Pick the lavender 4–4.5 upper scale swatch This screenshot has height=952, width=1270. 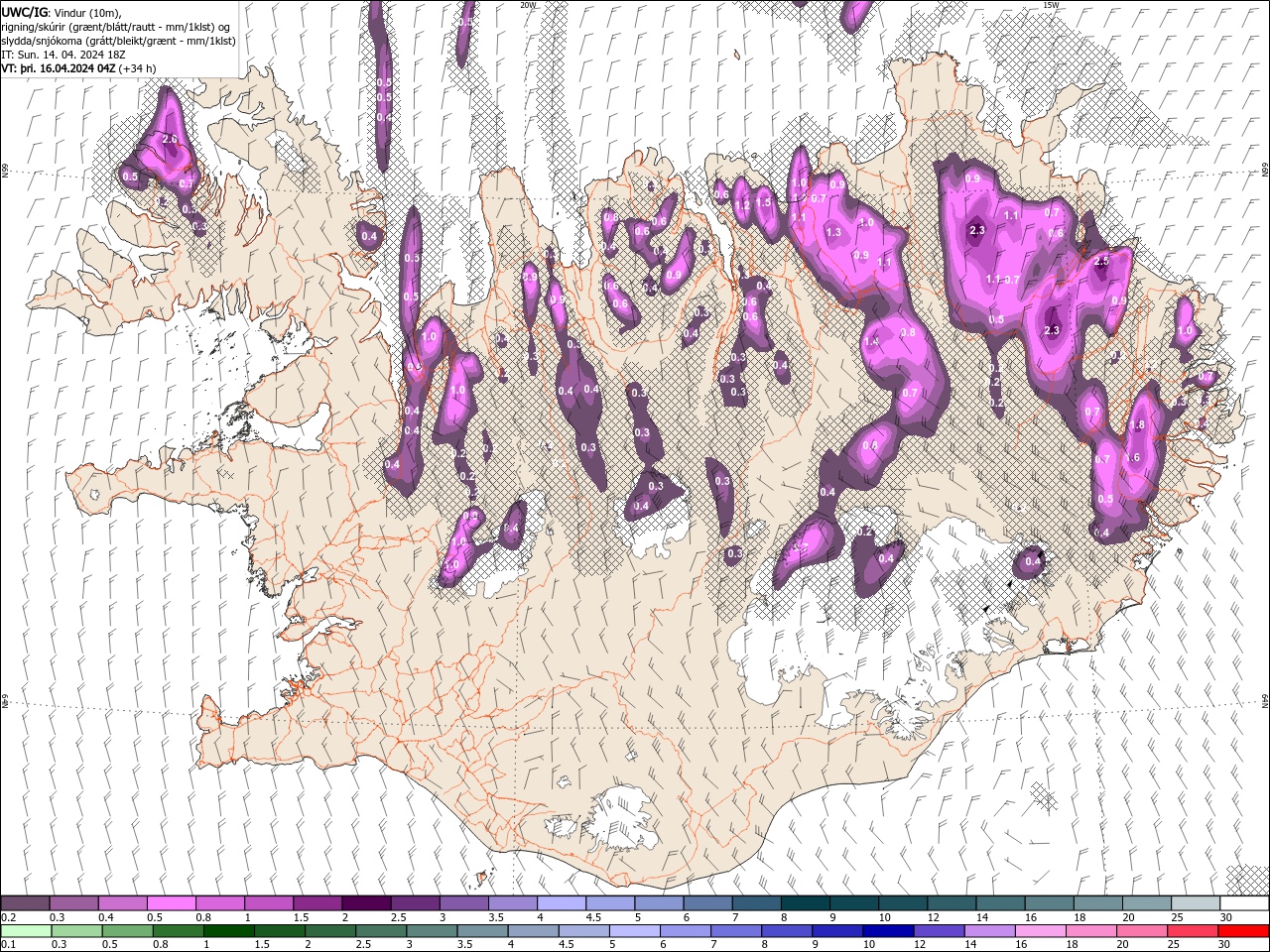click(x=562, y=903)
